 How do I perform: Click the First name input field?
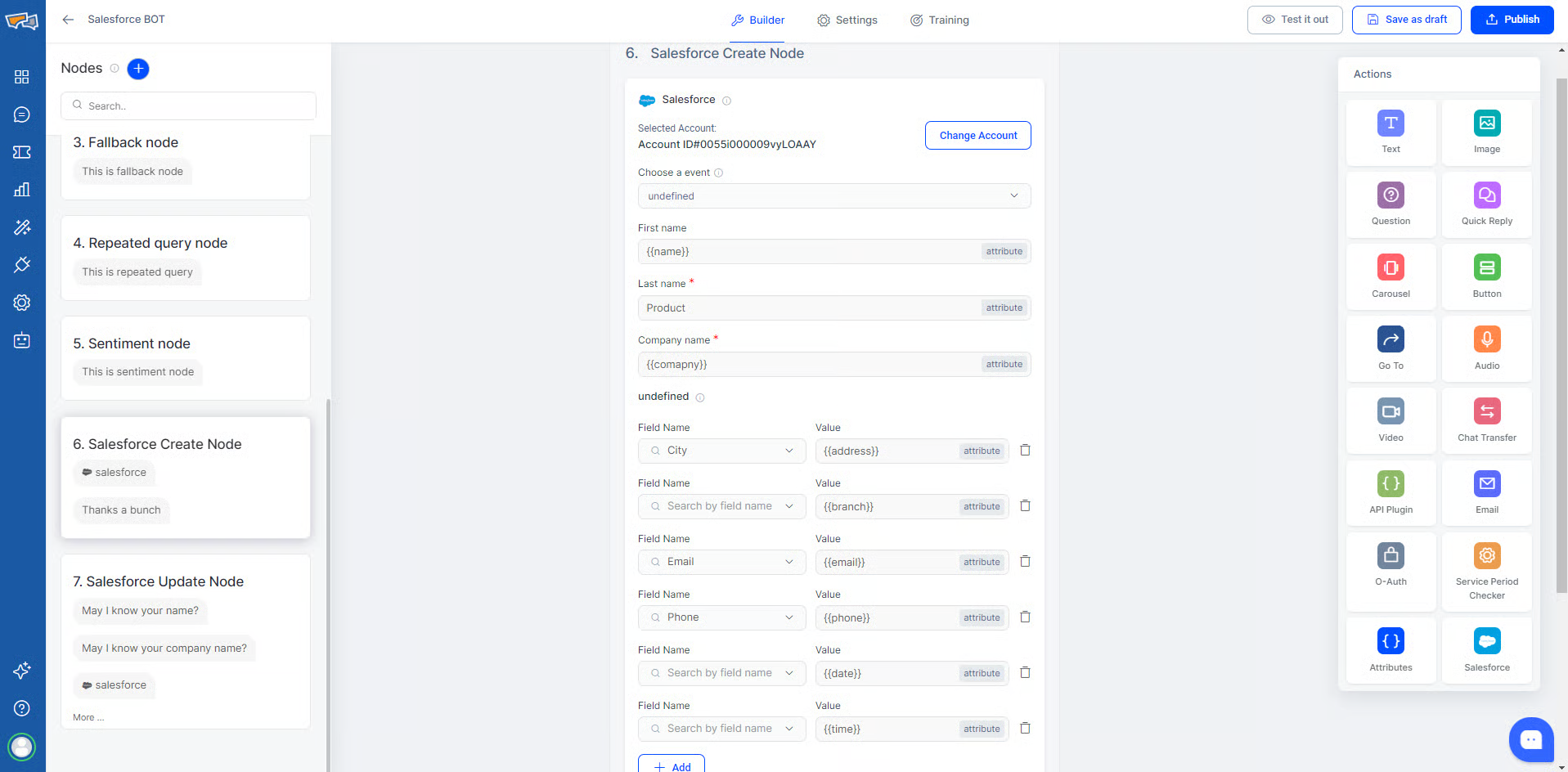click(x=833, y=252)
